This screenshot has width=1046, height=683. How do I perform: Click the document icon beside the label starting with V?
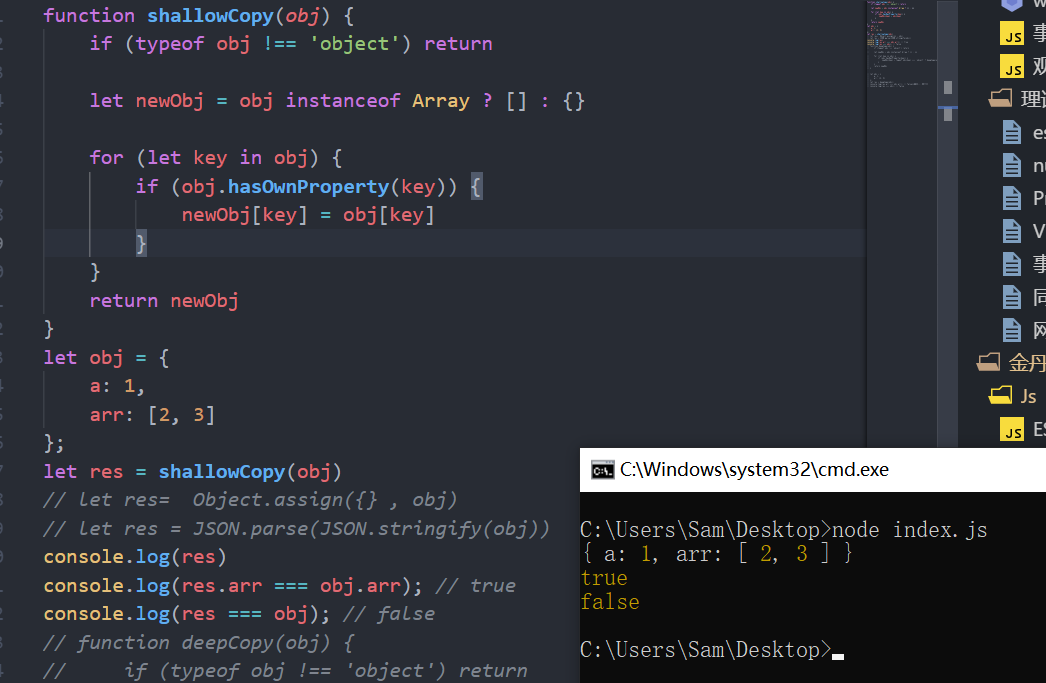[x=1012, y=231]
